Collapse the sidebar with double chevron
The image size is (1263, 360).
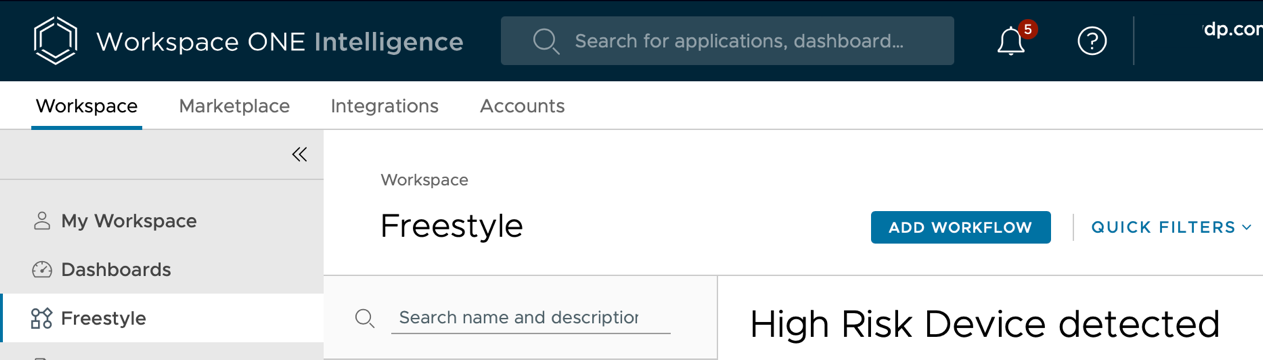tap(299, 154)
